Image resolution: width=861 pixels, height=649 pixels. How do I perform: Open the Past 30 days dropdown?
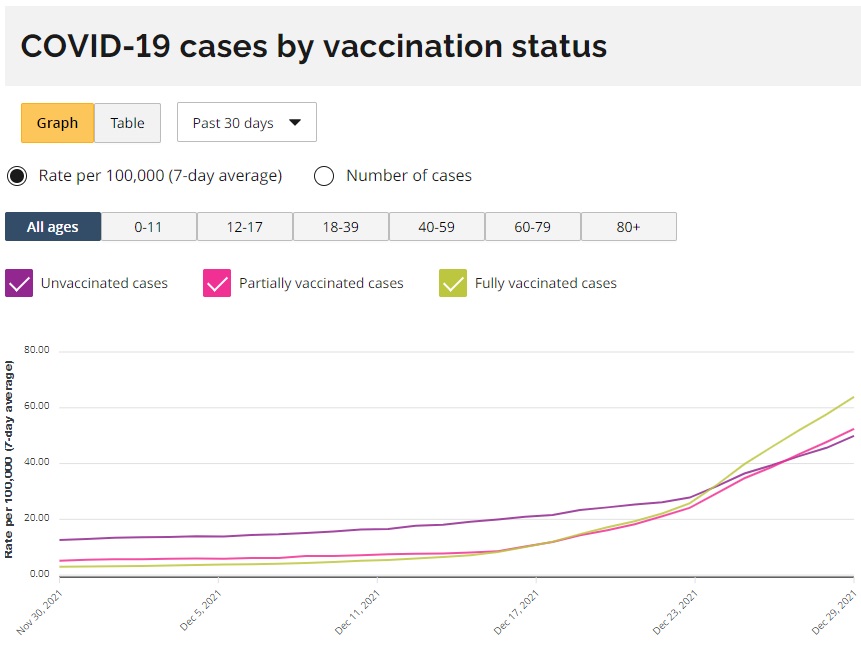pos(246,123)
